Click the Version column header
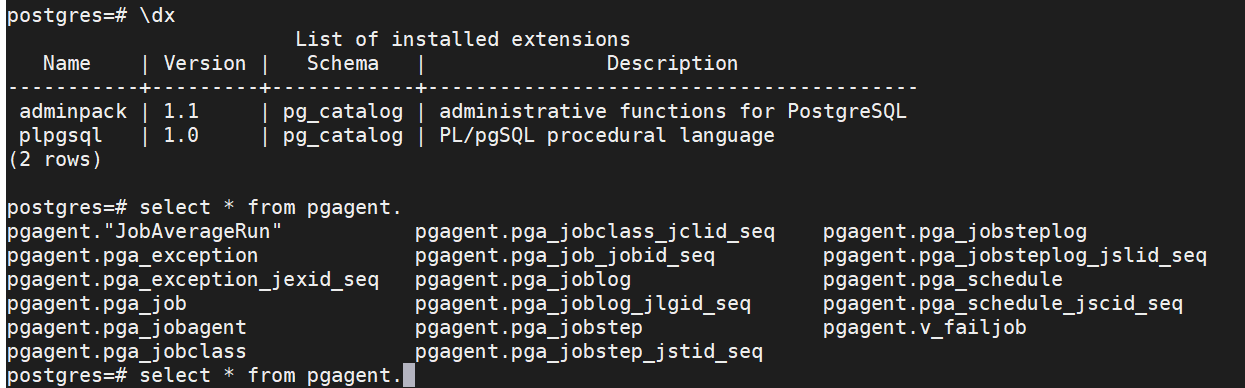 click(205, 64)
